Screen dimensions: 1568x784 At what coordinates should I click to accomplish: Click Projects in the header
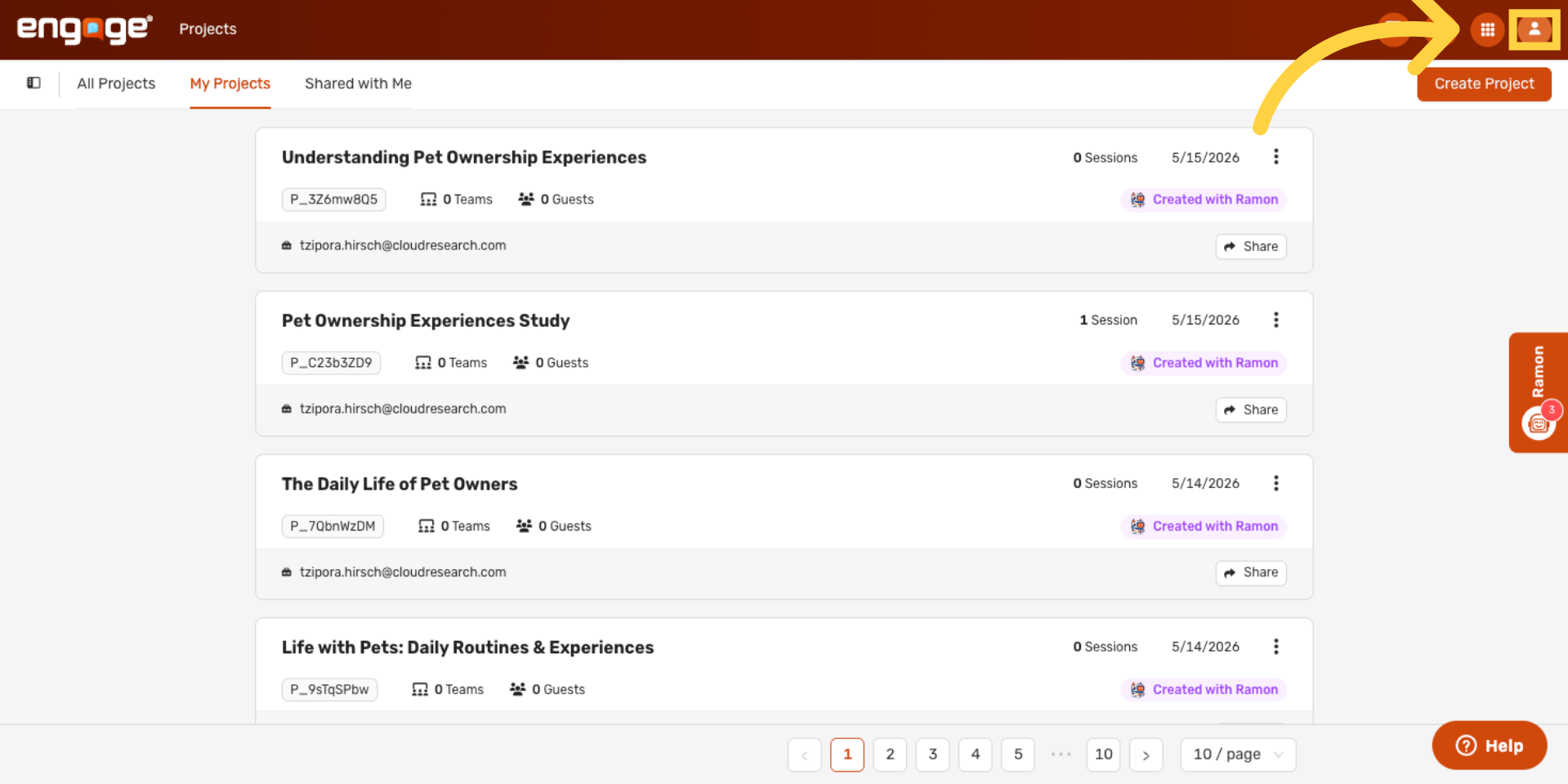208,29
